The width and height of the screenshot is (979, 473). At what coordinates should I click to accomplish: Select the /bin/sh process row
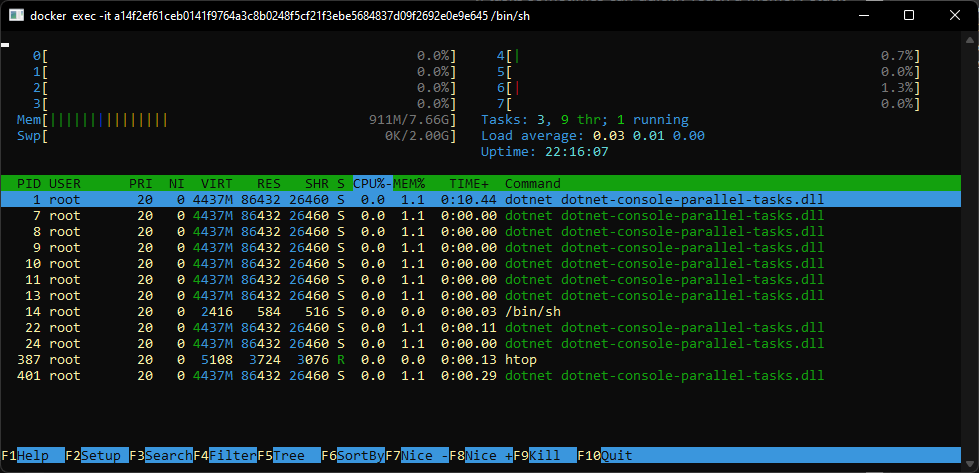coord(481,311)
